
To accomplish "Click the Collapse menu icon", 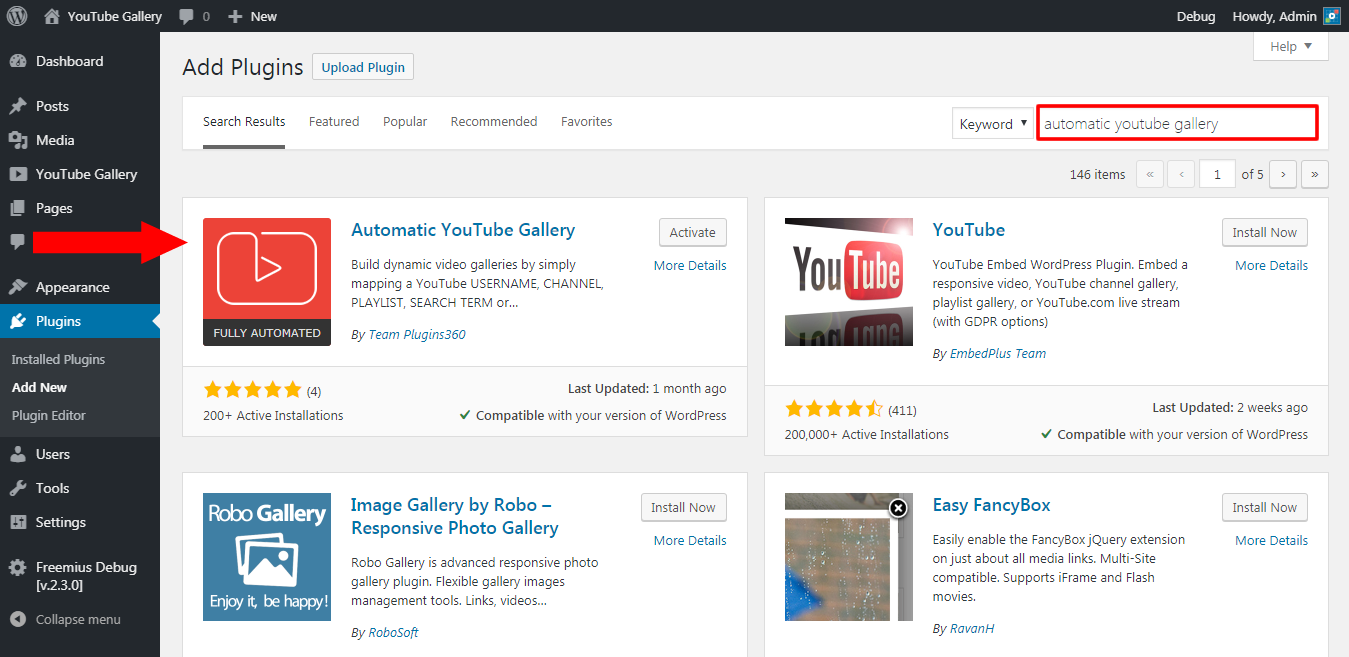I will [x=18, y=619].
